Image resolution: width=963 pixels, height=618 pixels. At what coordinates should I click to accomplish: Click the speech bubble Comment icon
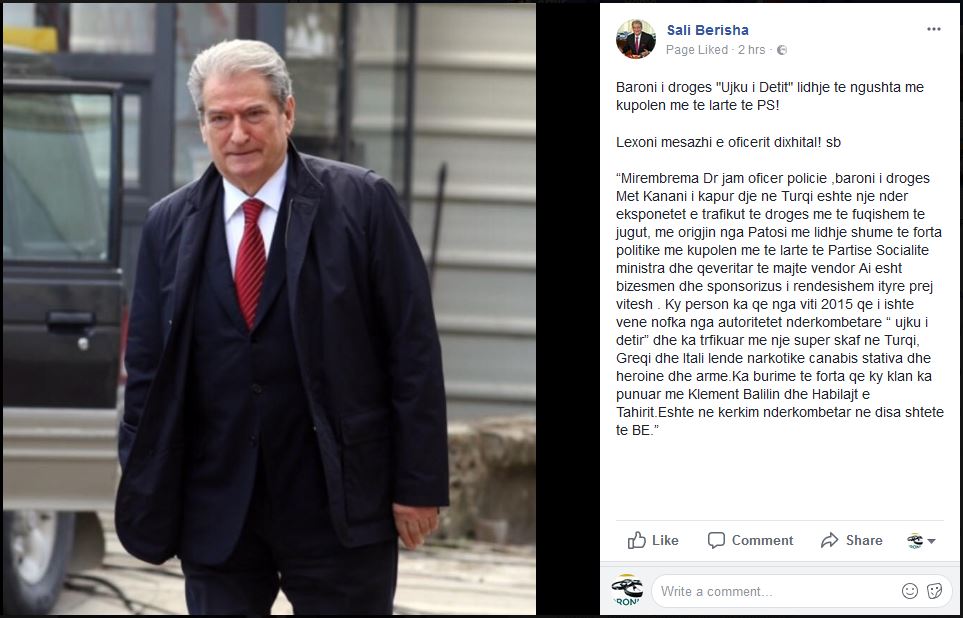716,540
